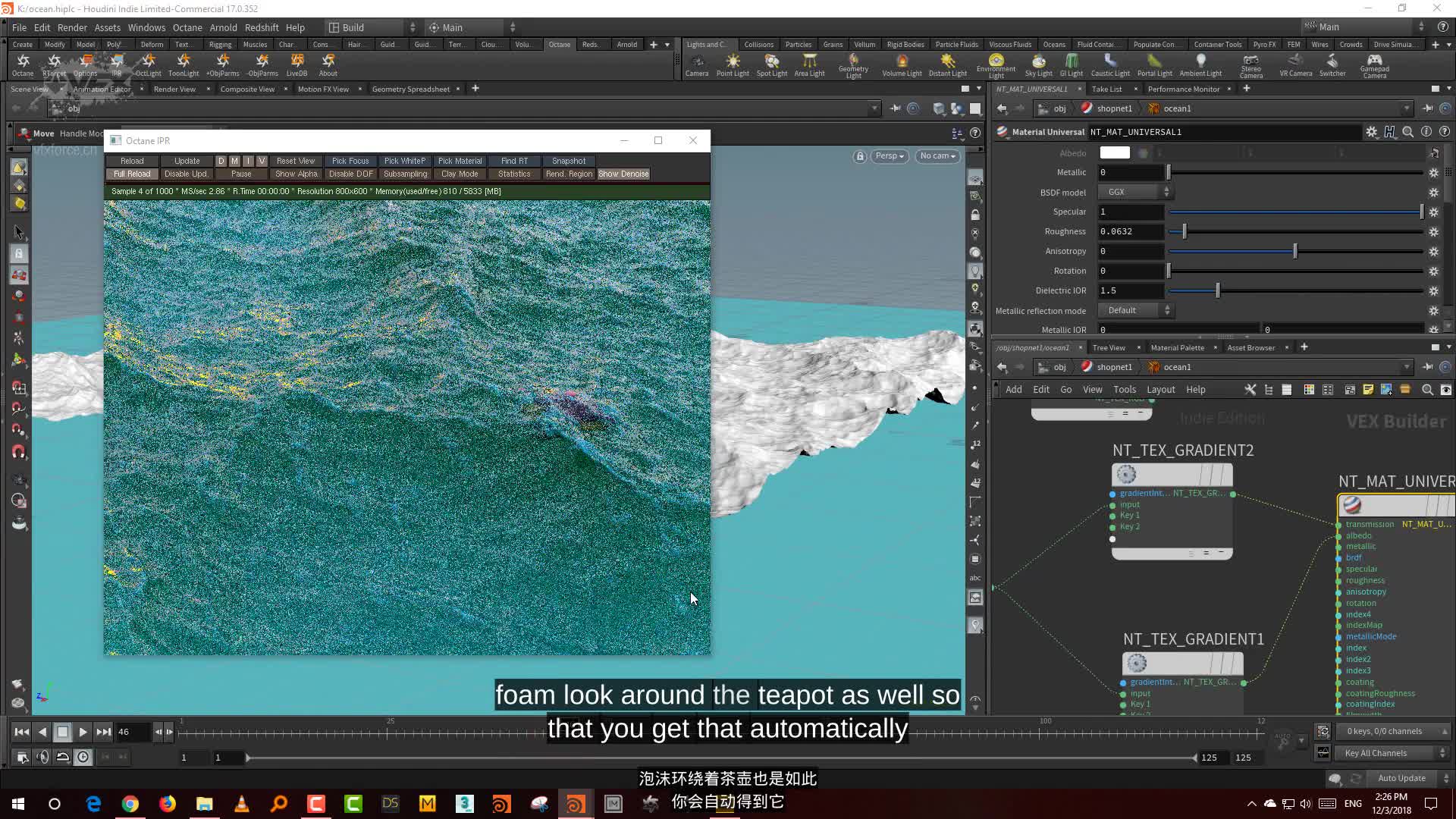Image resolution: width=1456 pixels, height=819 pixels.
Task: Toggle Clay Mode in the IPR window
Action: (x=460, y=174)
